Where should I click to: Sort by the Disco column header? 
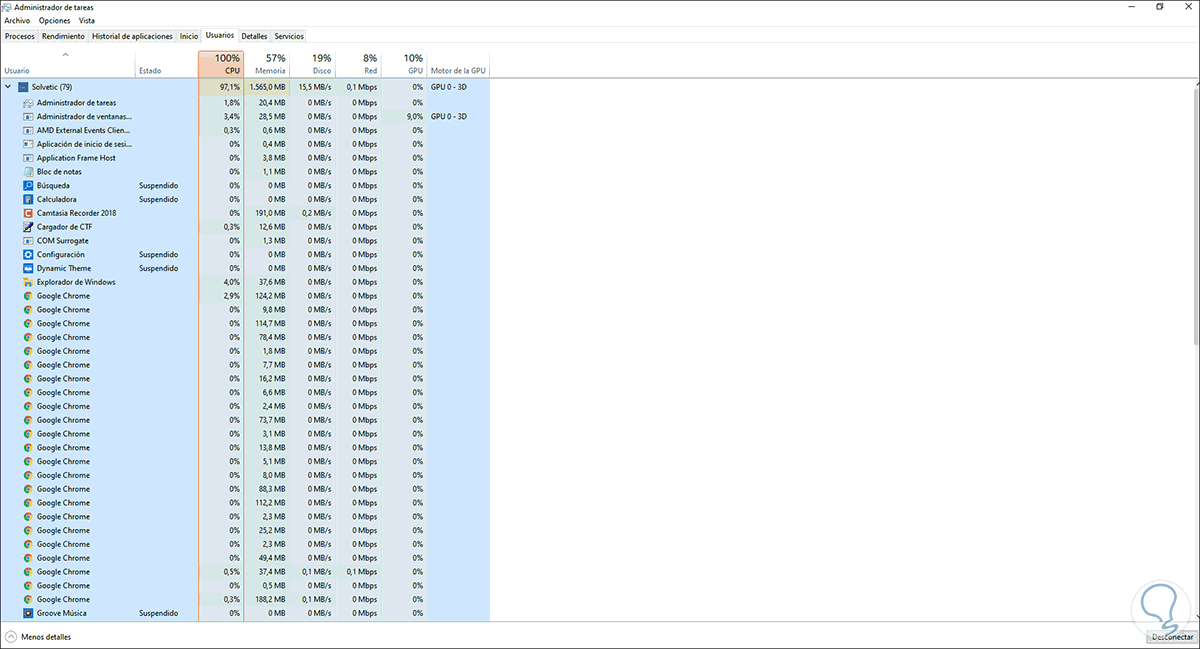pyautogui.click(x=312, y=64)
